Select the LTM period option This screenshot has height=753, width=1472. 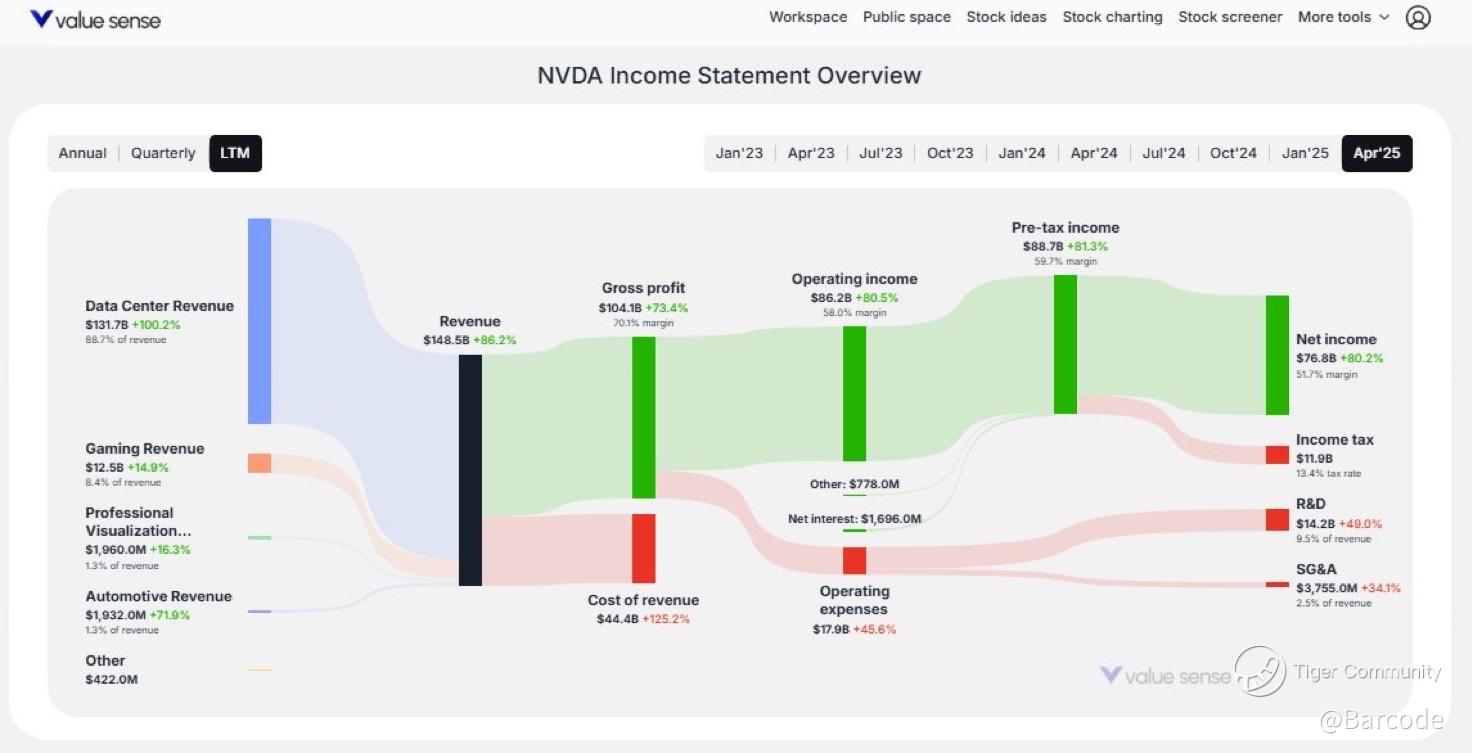click(x=236, y=153)
